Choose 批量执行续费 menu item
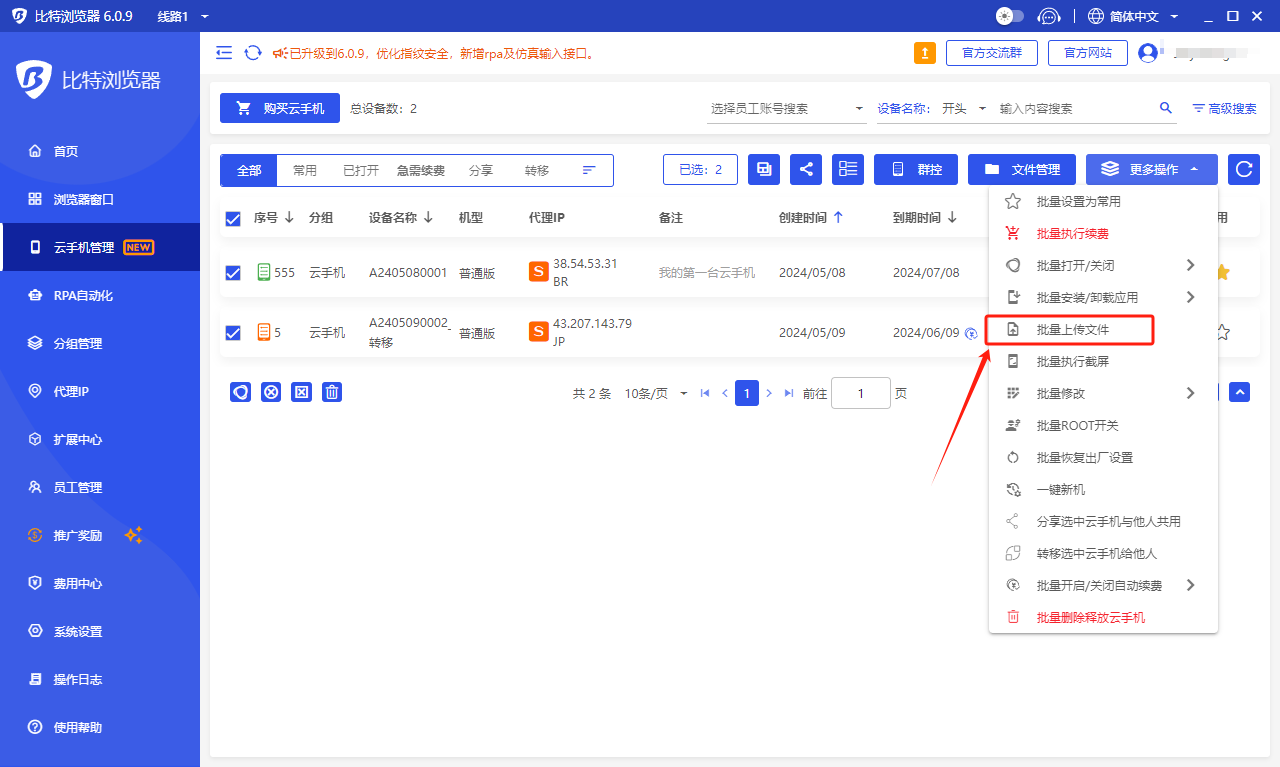 (x=1103, y=233)
